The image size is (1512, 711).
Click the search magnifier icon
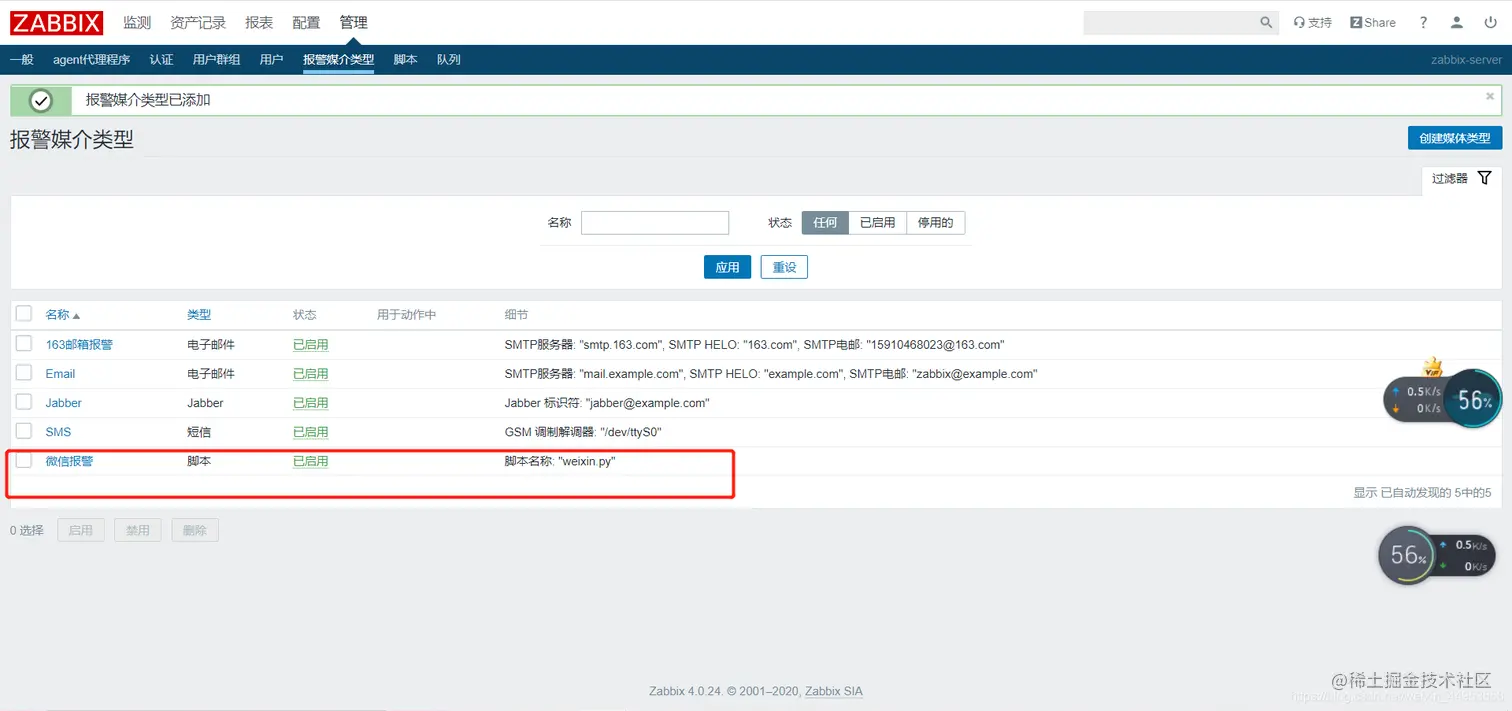tap(1266, 22)
